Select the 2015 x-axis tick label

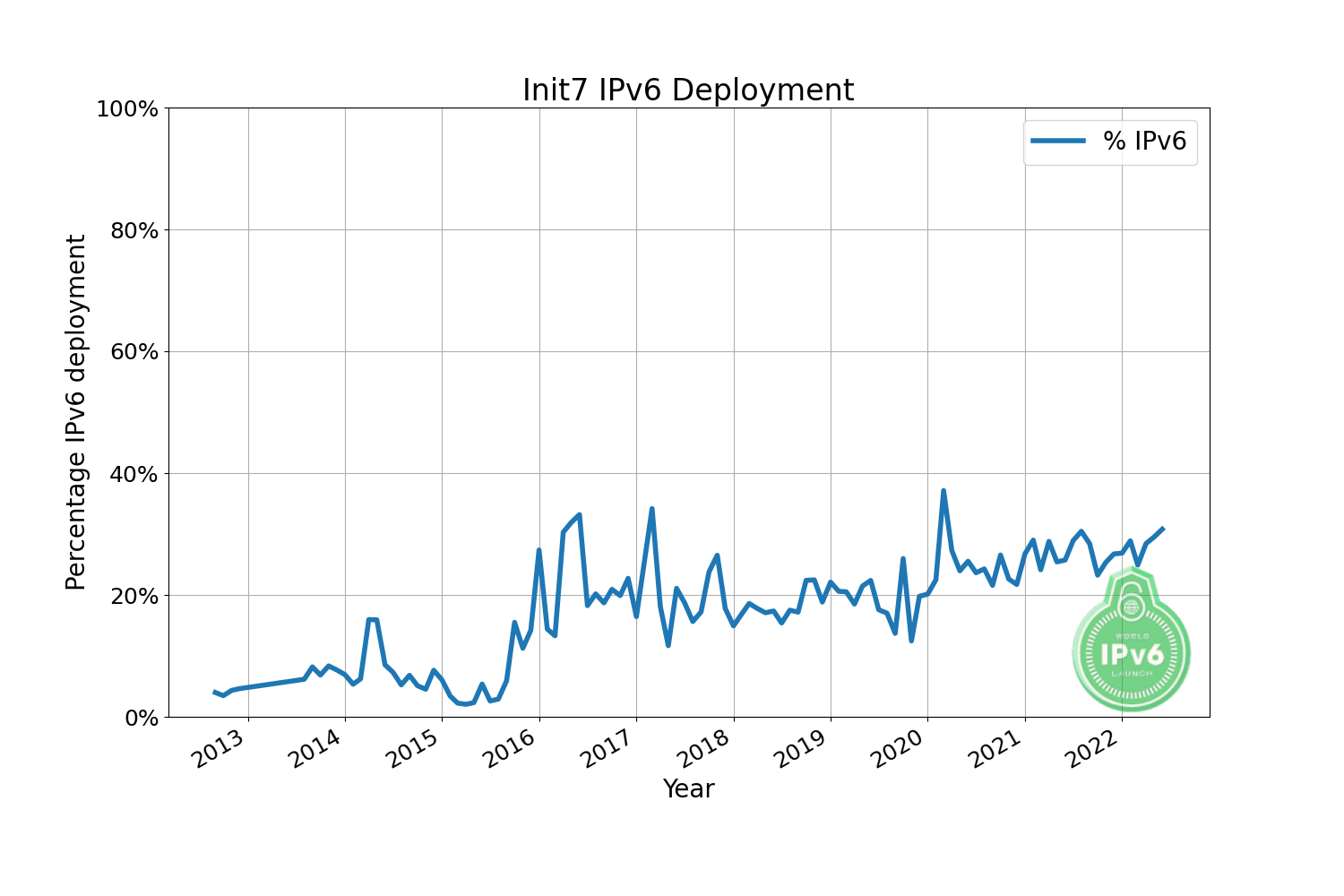click(x=413, y=749)
